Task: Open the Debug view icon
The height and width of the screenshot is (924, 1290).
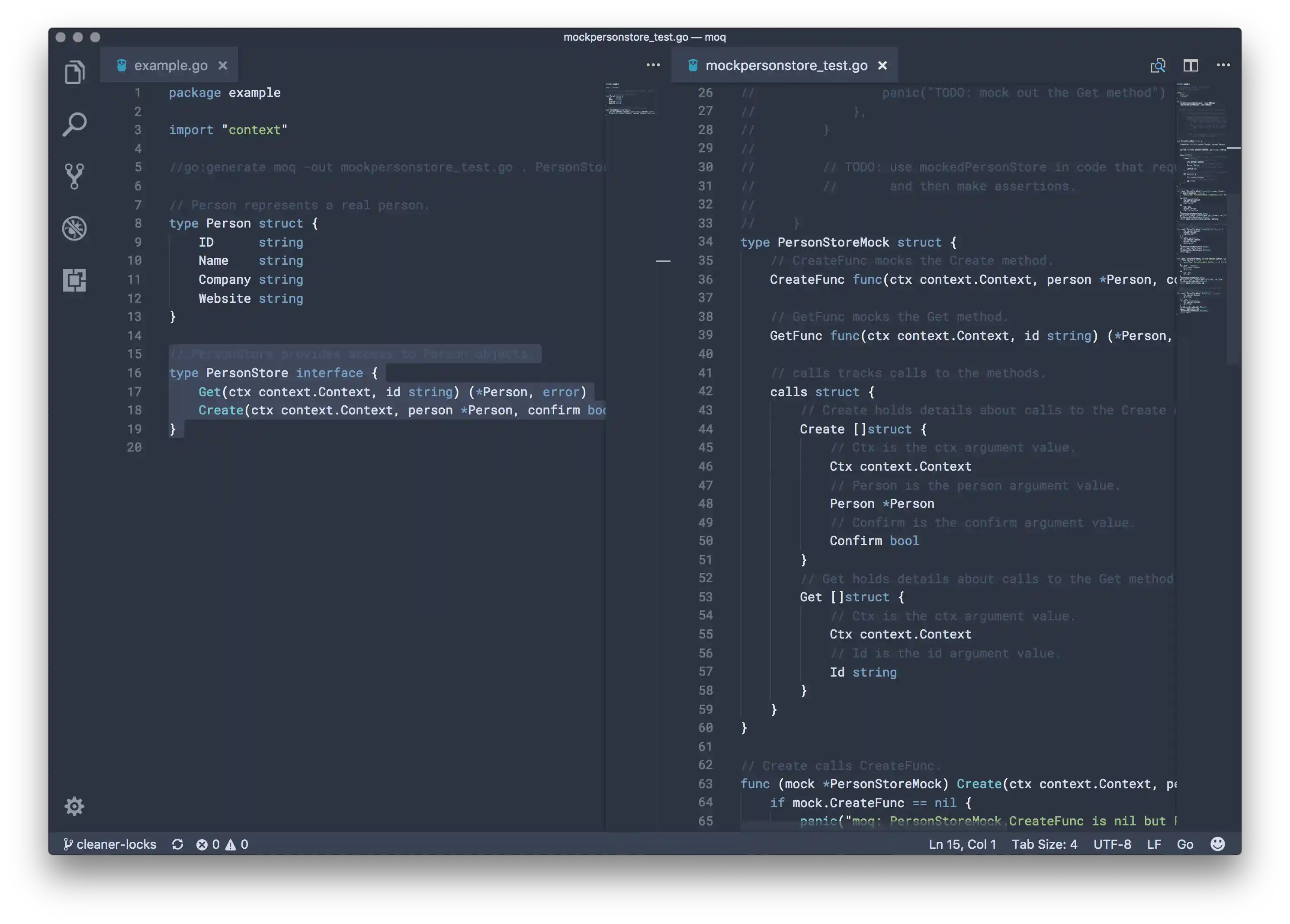Action: (x=74, y=228)
